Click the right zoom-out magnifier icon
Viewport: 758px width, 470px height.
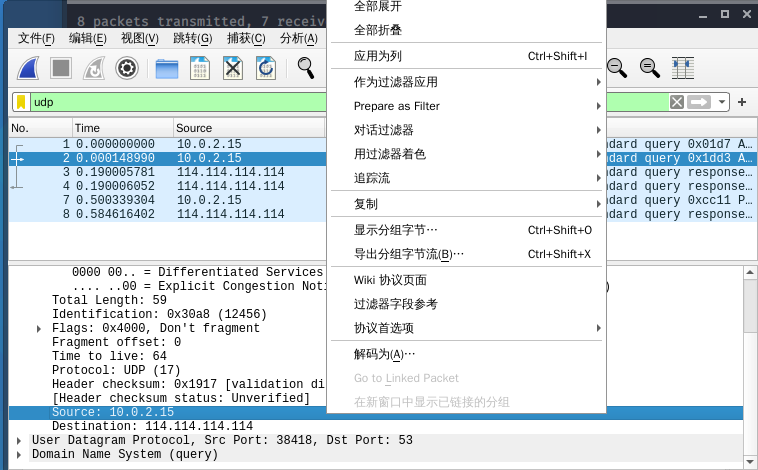coord(650,68)
